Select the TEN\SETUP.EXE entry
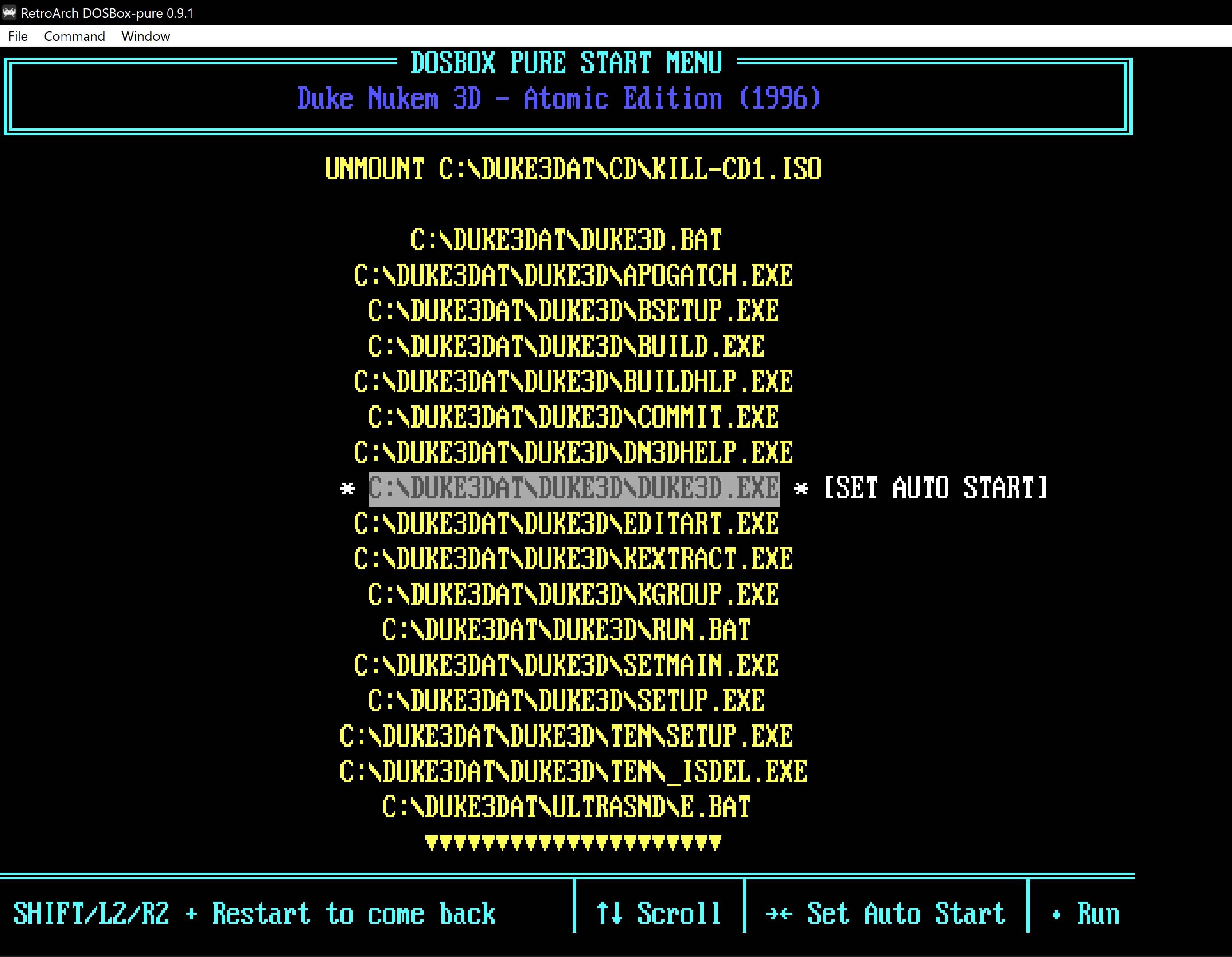Image resolution: width=1232 pixels, height=957 pixels. pyautogui.click(x=566, y=736)
